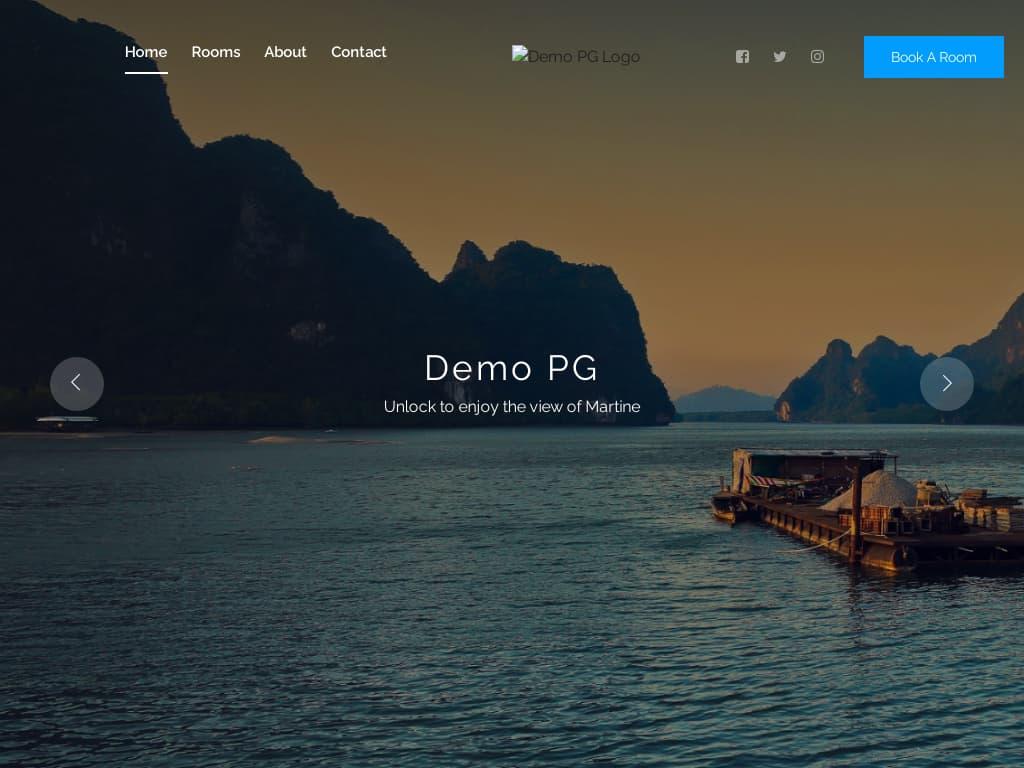Image resolution: width=1024 pixels, height=768 pixels.
Task: Click the Demo PG heading text
Action: click(x=512, y=368)
